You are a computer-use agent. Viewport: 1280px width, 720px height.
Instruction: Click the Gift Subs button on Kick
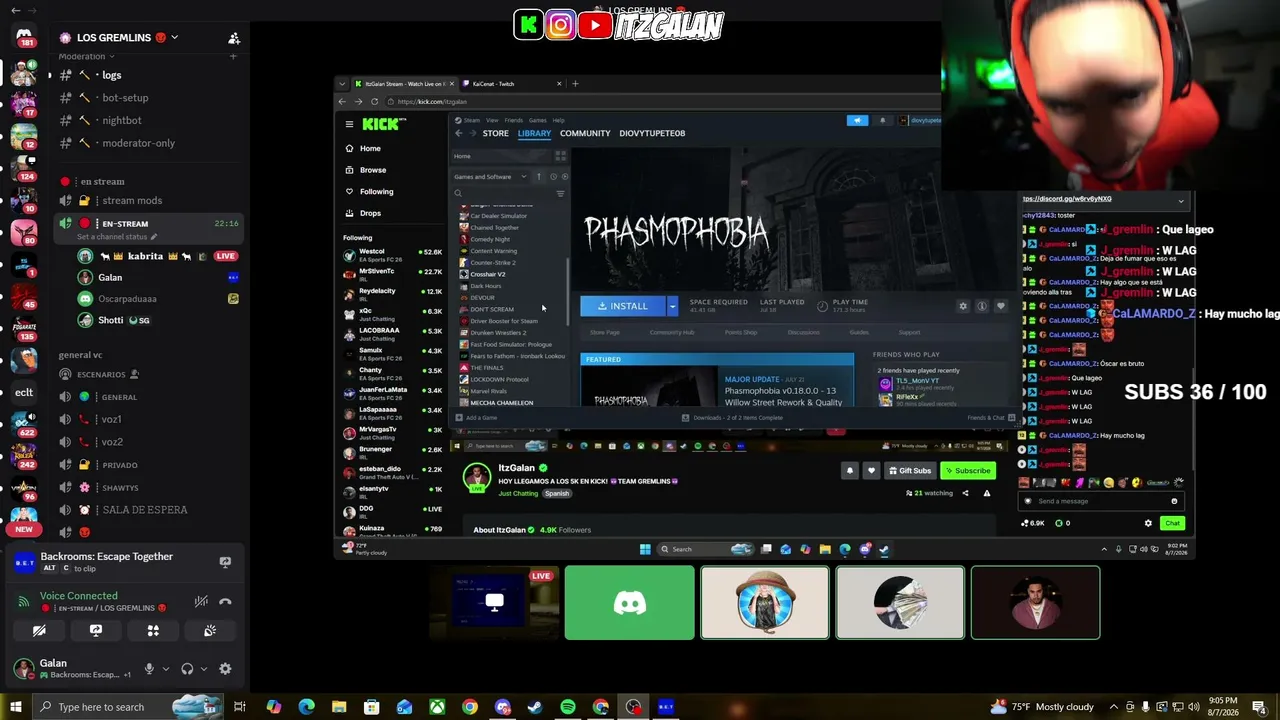tap(910, 471)
